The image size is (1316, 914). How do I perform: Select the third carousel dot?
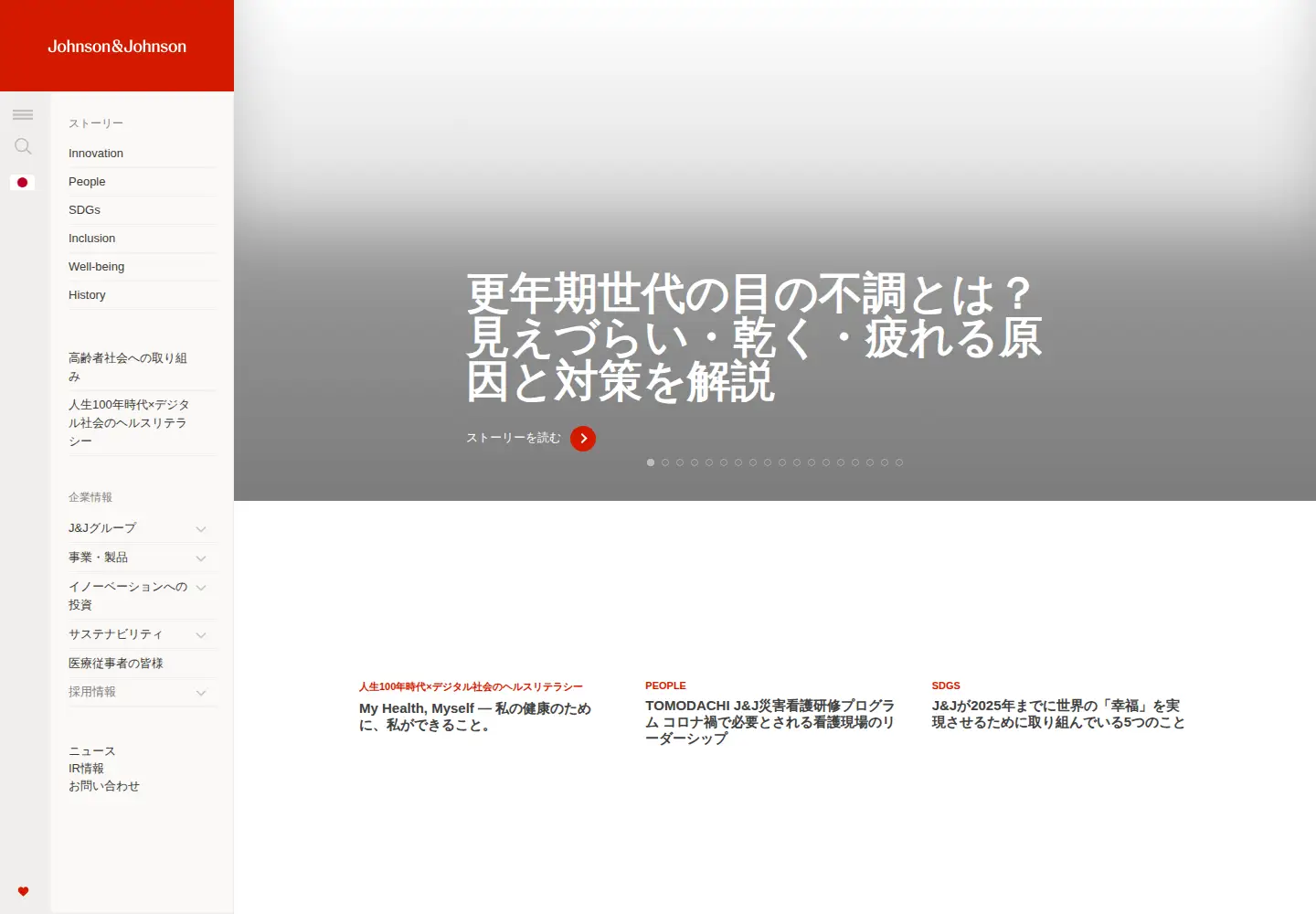click(x=680, y=462)
